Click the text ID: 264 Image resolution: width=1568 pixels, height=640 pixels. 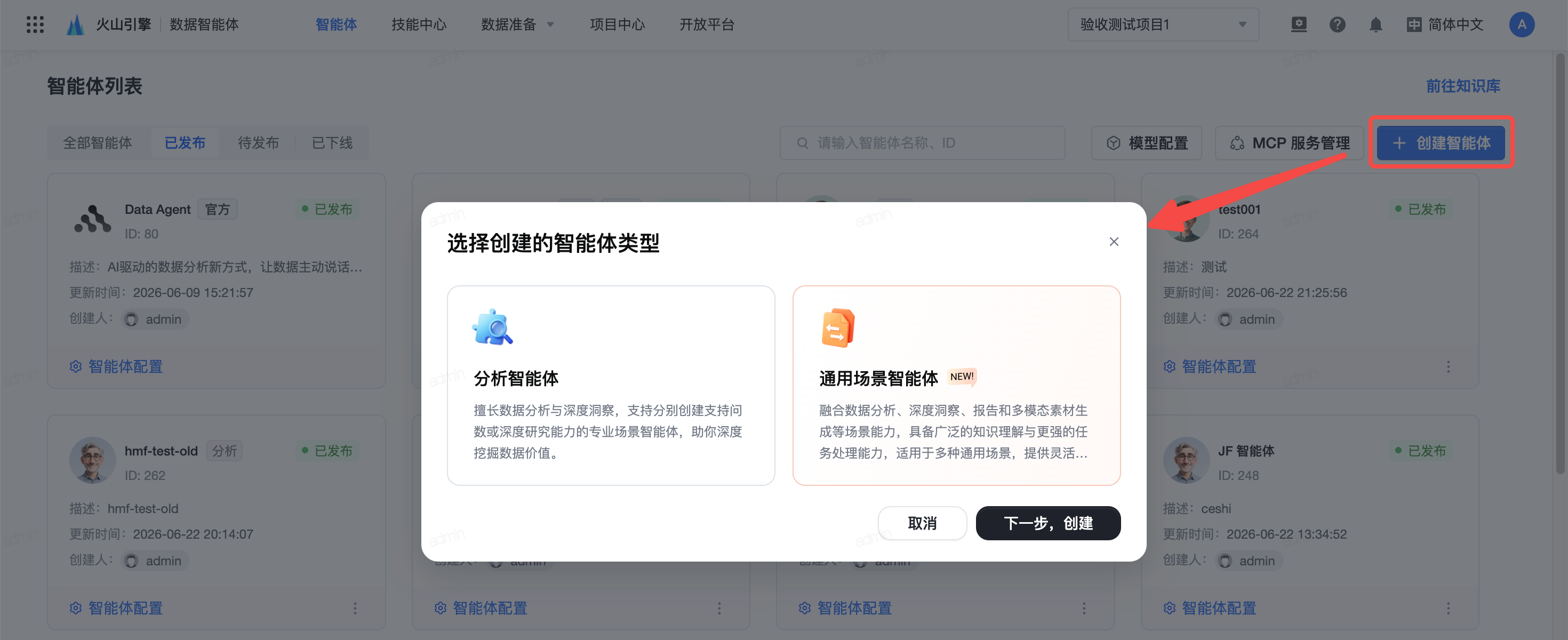coord(1238,234)
